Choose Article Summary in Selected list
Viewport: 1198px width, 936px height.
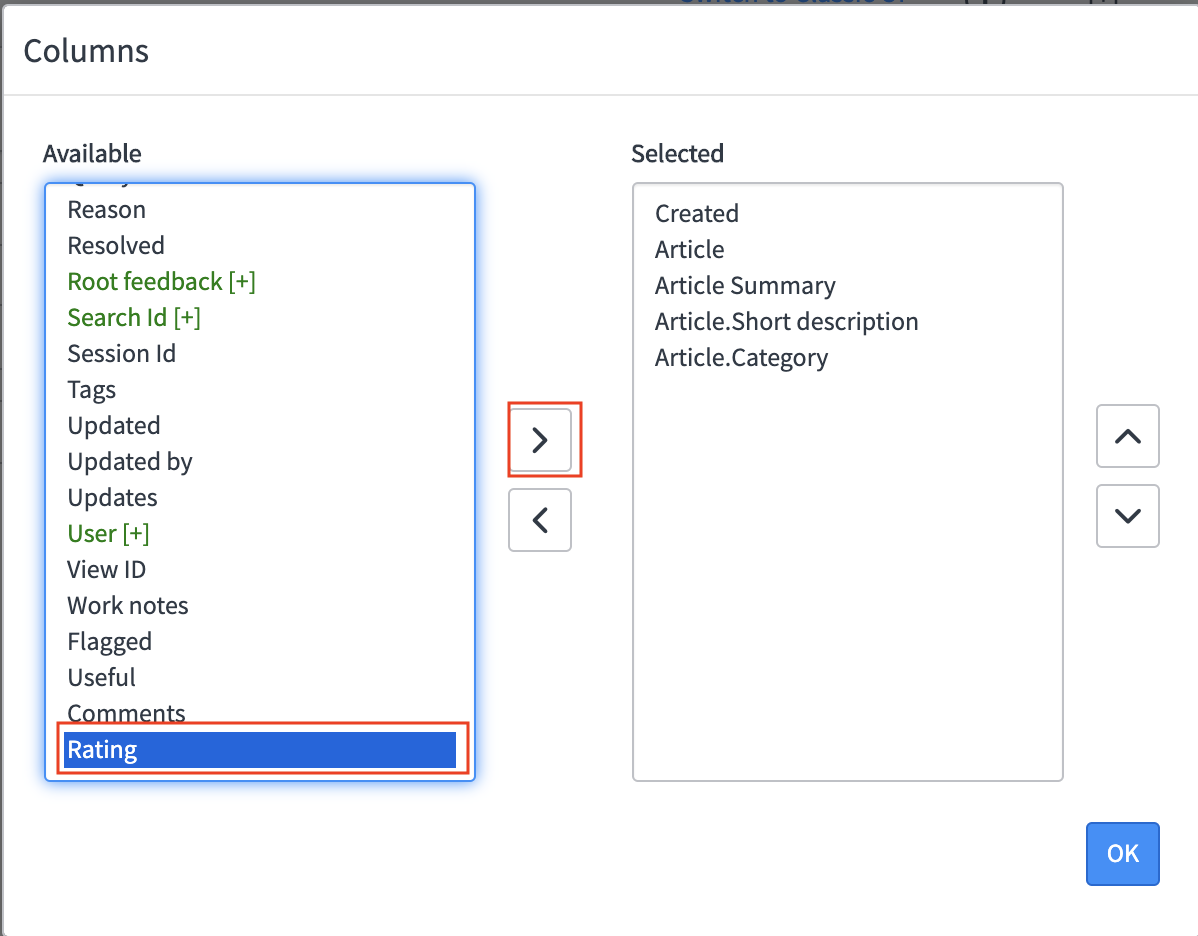click(744, 286)
